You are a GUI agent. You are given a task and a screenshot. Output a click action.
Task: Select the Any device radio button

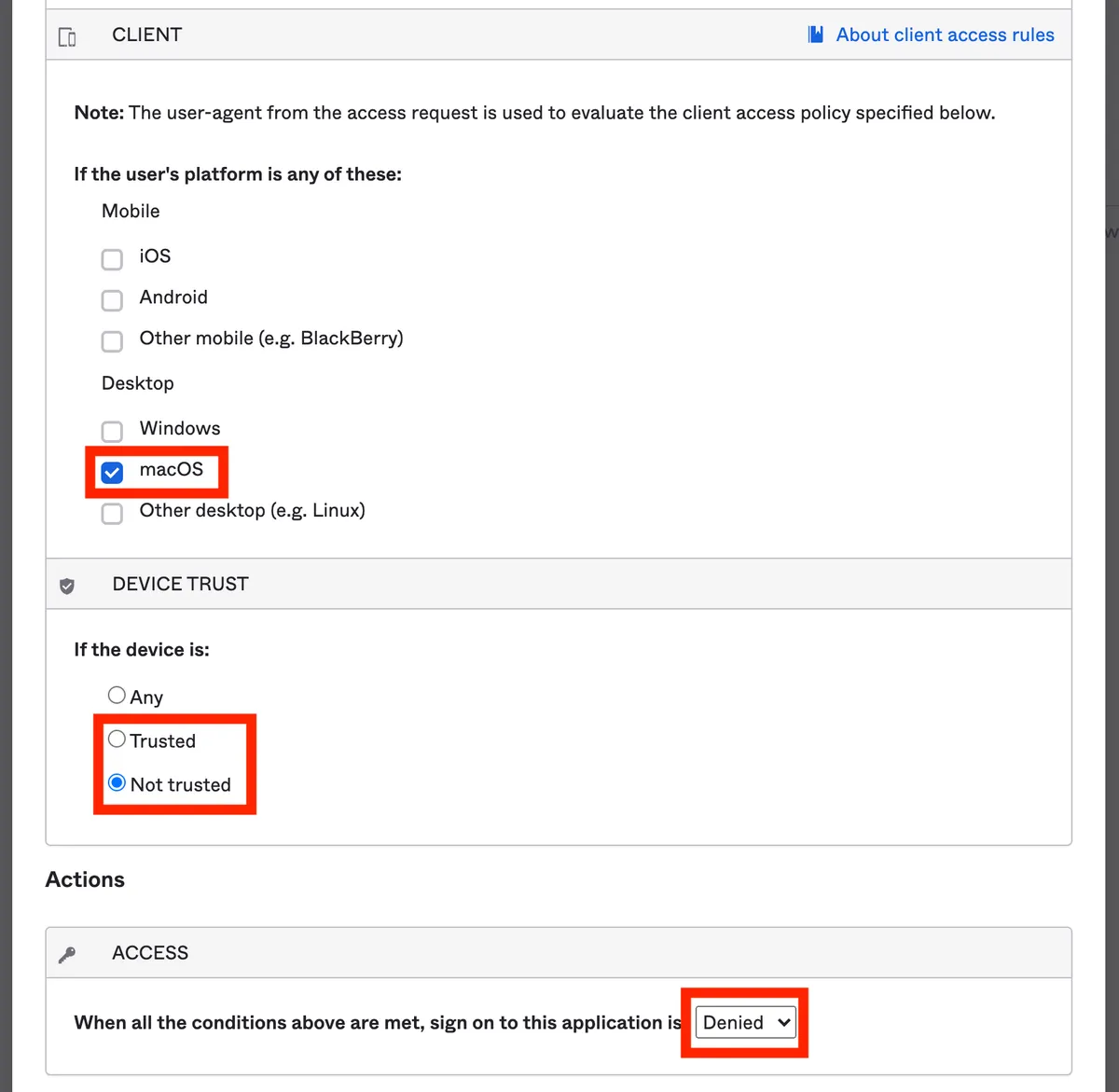[117, 695]
